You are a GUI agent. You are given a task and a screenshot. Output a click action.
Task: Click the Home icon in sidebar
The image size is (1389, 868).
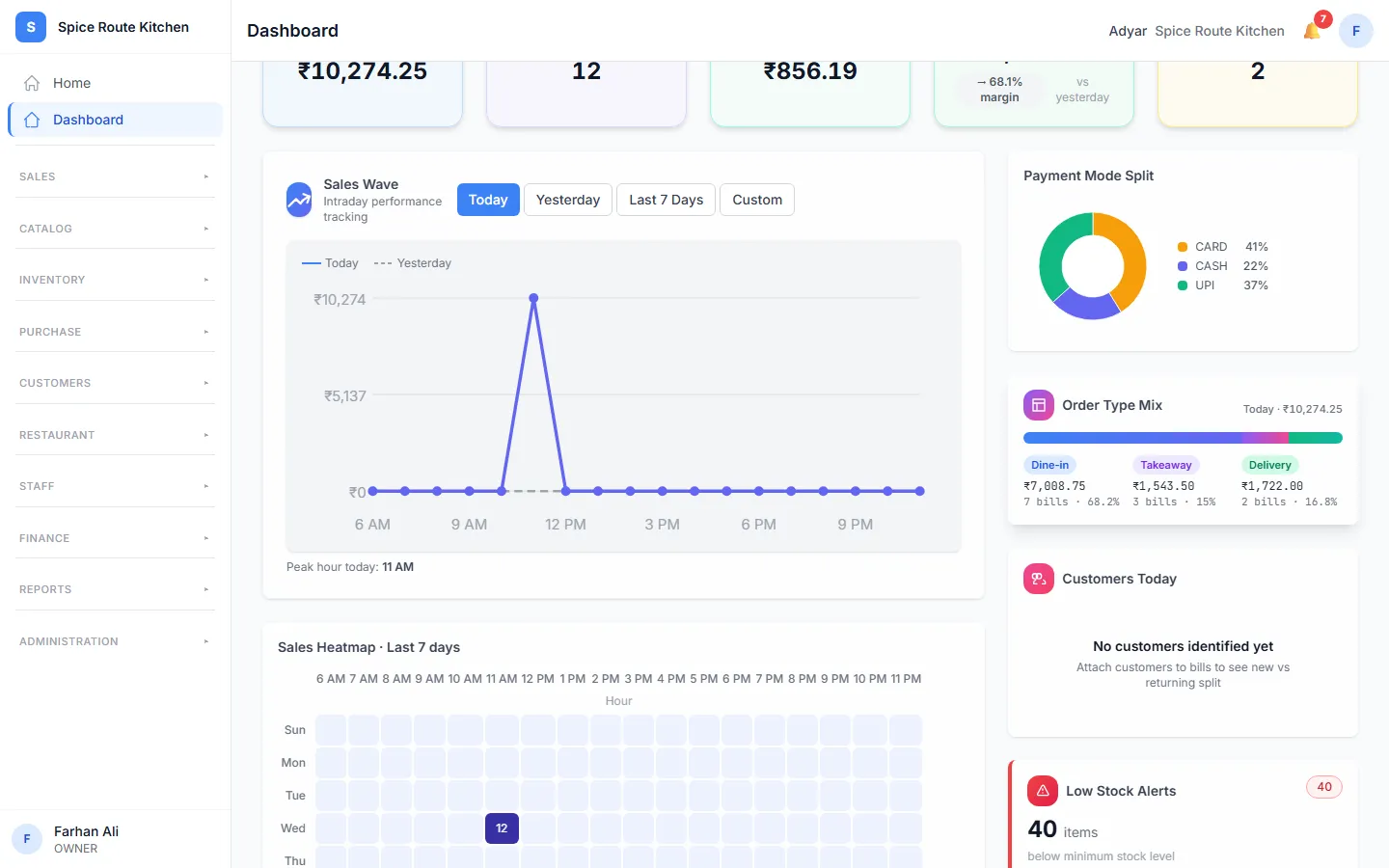(32, 83)
